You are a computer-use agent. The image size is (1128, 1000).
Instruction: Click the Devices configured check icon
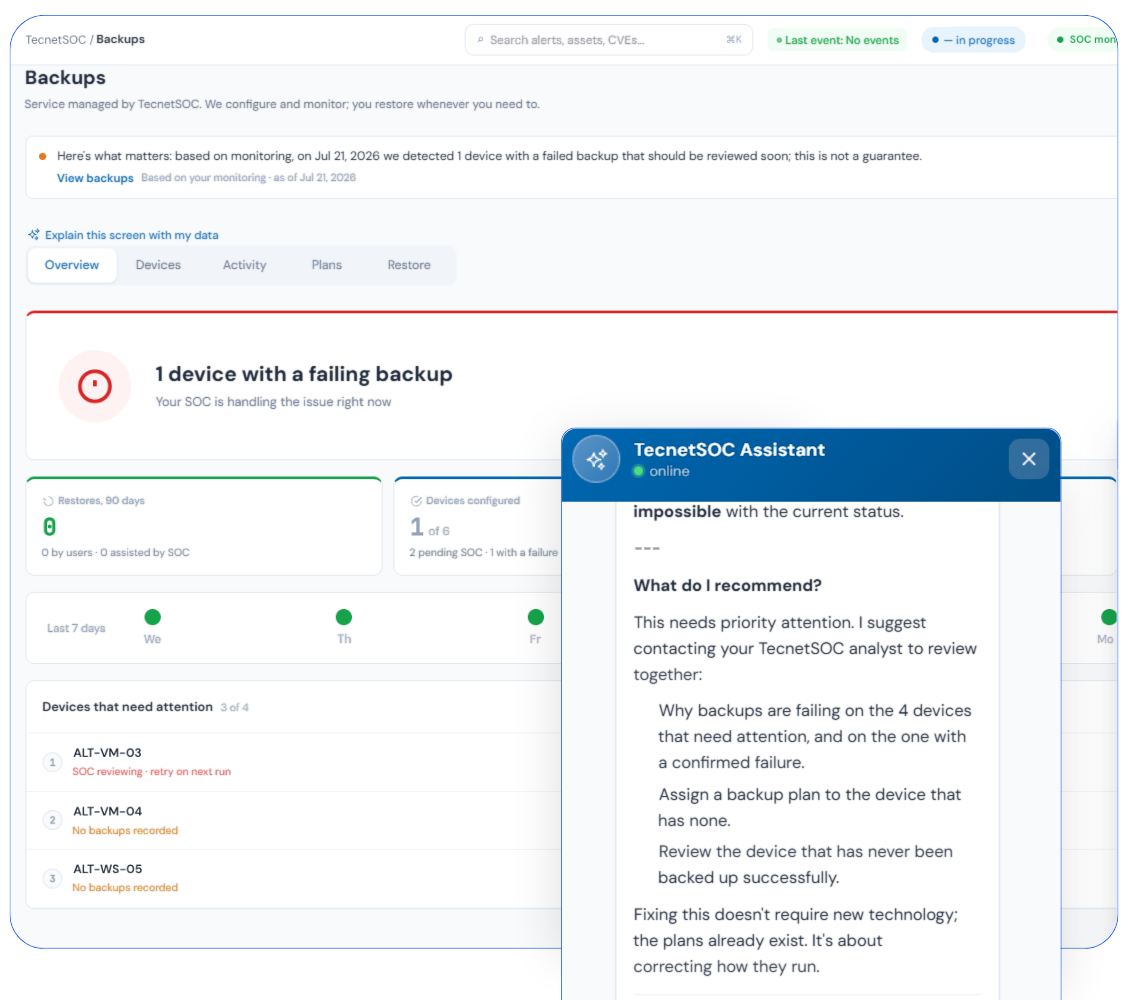point(416,501)
